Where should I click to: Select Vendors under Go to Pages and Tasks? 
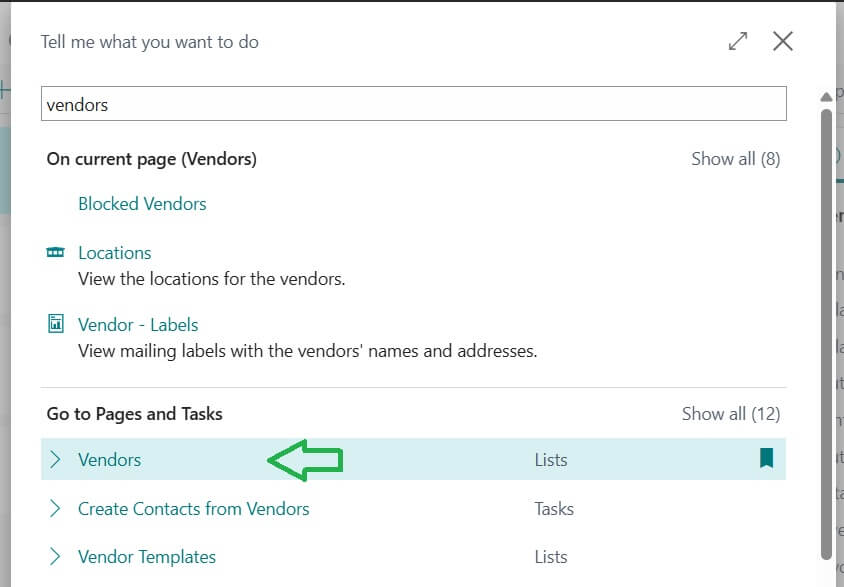coord(110,459)
